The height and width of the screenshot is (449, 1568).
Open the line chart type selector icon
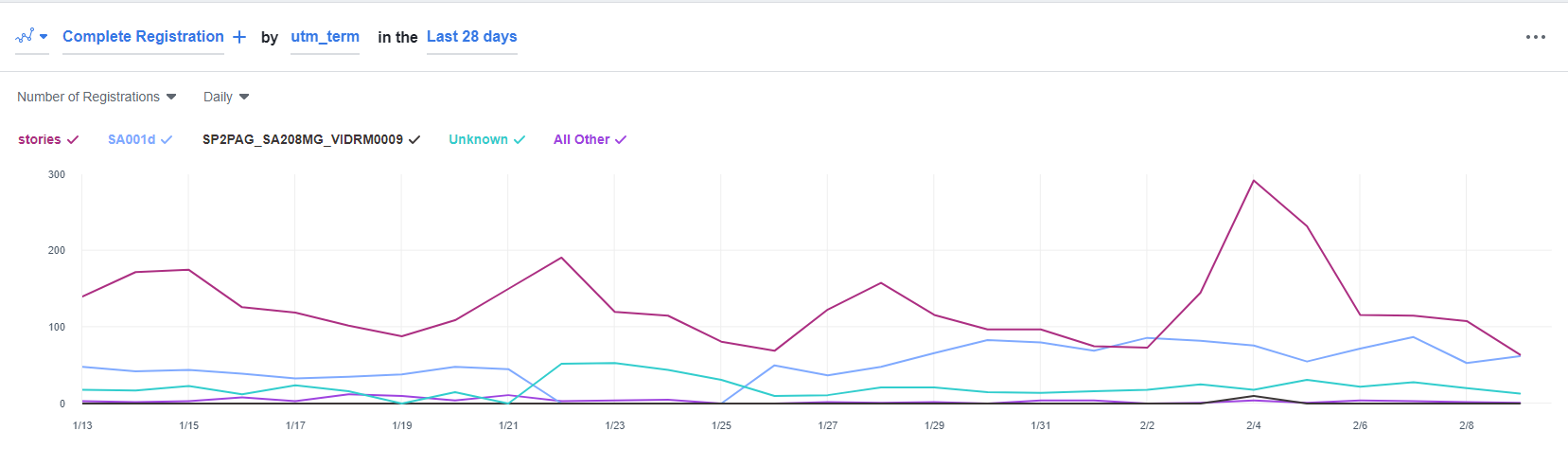[31, 36]
